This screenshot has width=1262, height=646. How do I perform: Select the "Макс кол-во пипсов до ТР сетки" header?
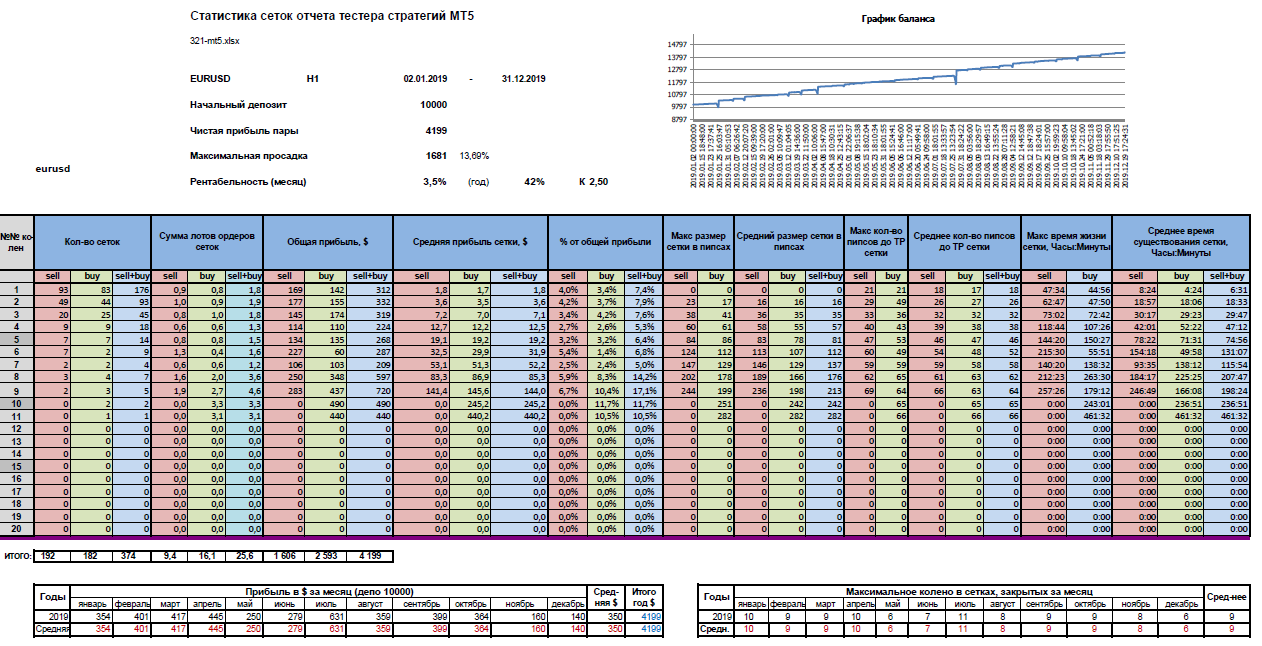875,241
